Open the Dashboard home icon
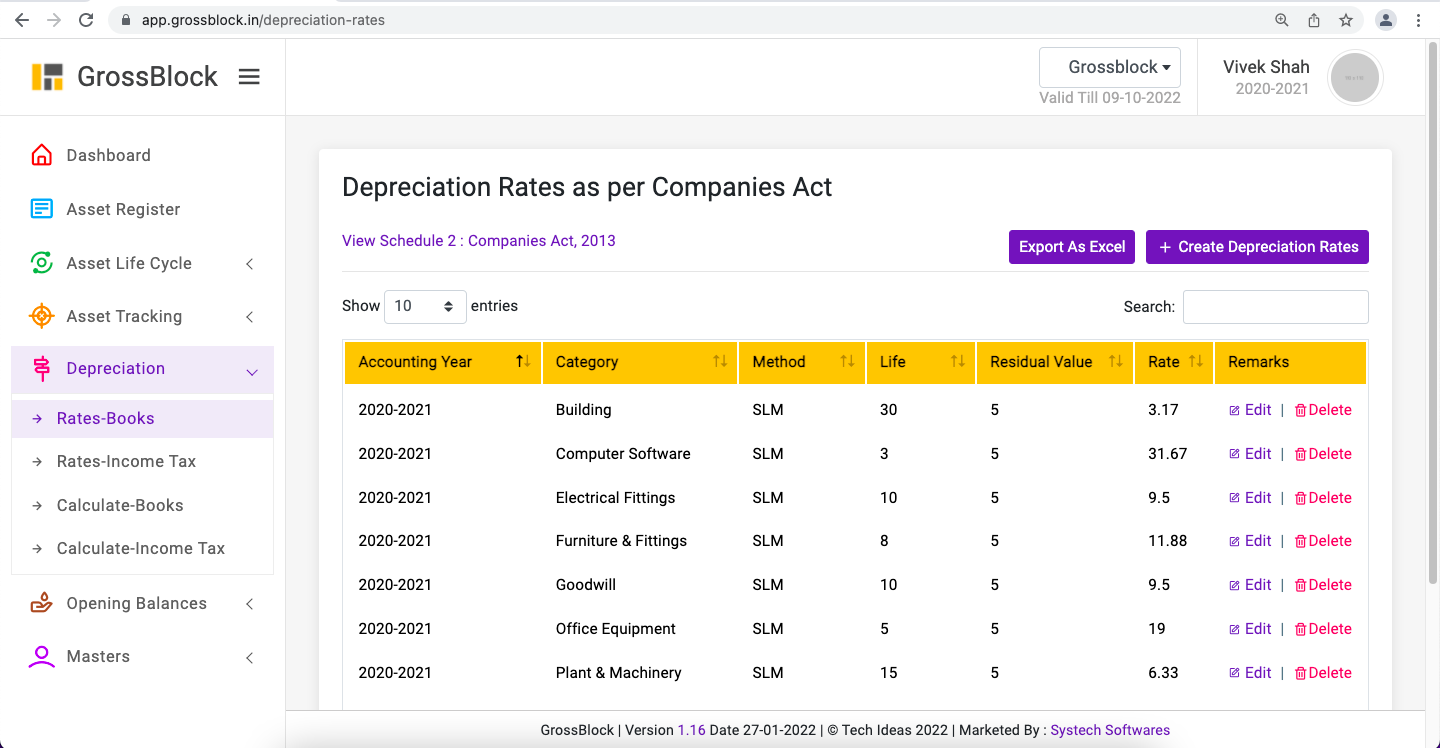1440x748 pixels. (41, 155)
